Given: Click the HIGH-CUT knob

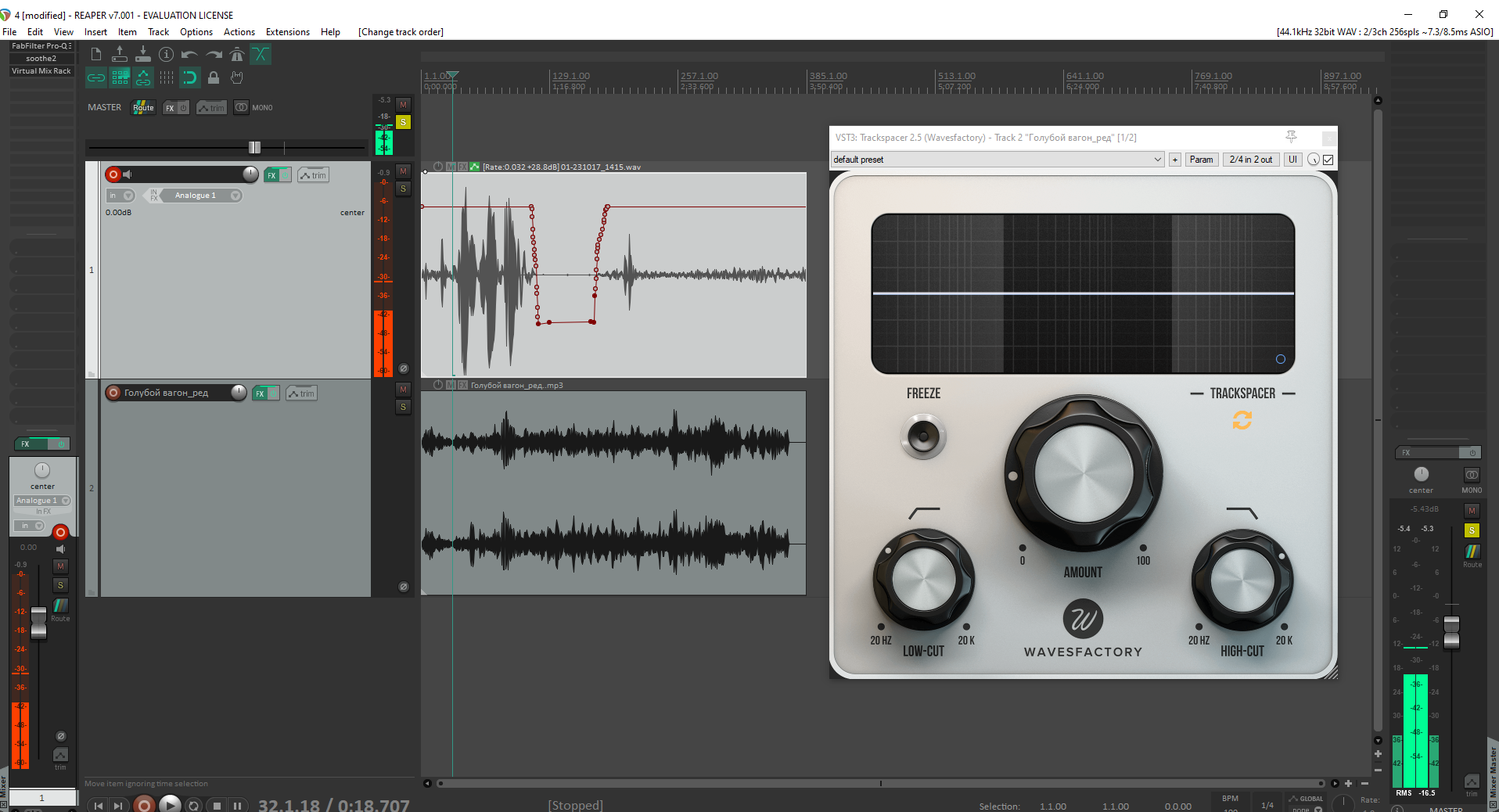Looking at the screenshot, I should point(1242,580).
